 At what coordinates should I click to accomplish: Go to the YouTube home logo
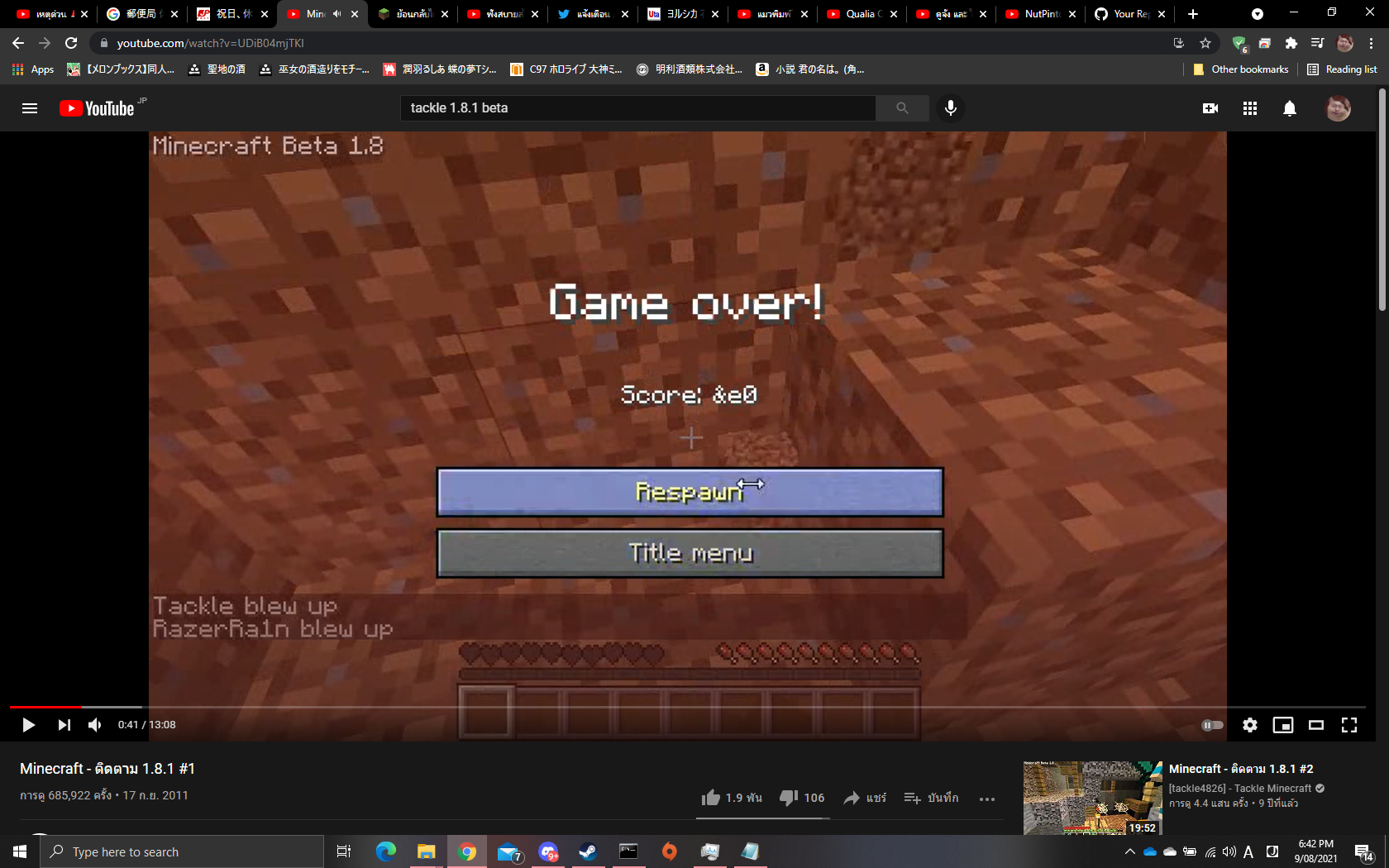tap(98, 108)
